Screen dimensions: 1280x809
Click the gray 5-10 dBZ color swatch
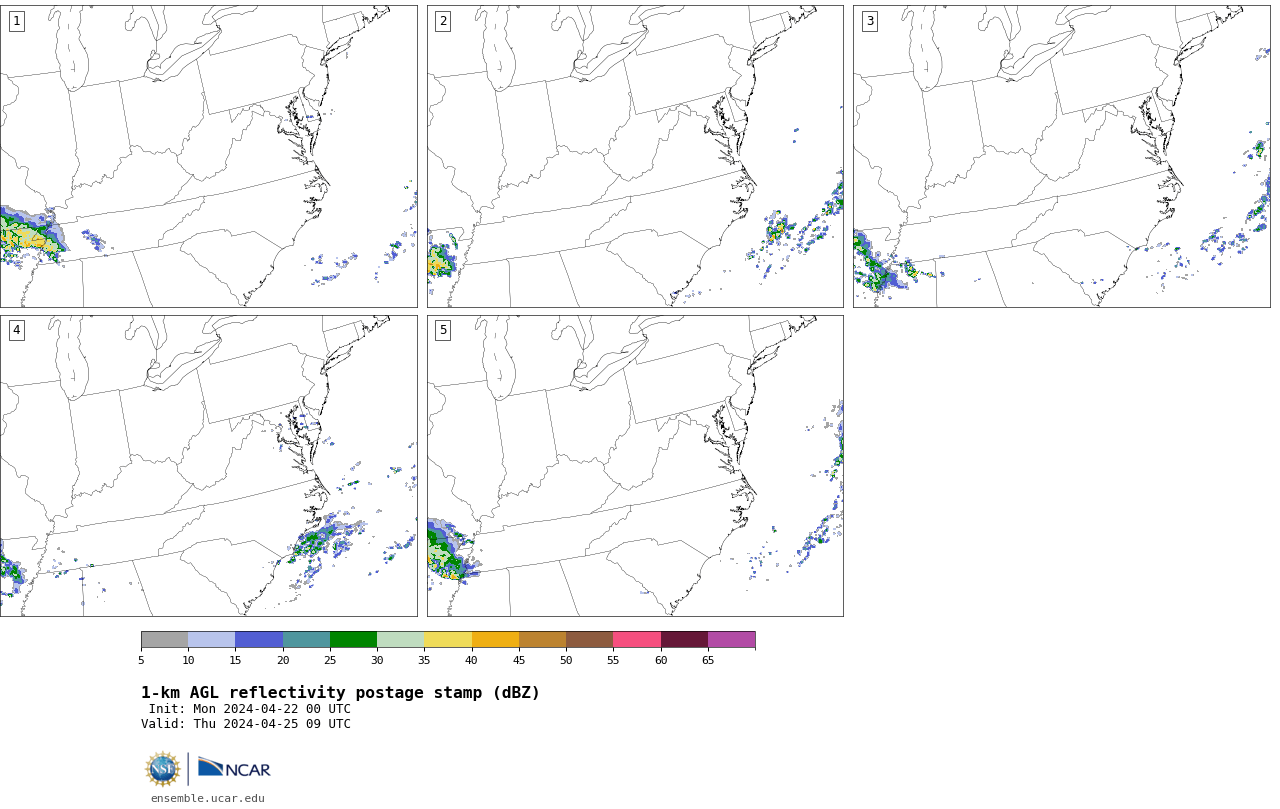tap(164, 640)
